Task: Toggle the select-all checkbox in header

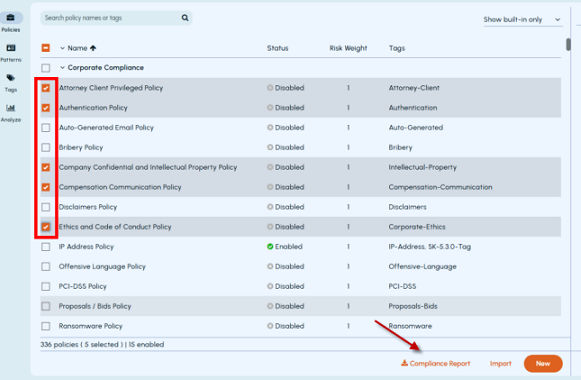Action: pos(46,48)
